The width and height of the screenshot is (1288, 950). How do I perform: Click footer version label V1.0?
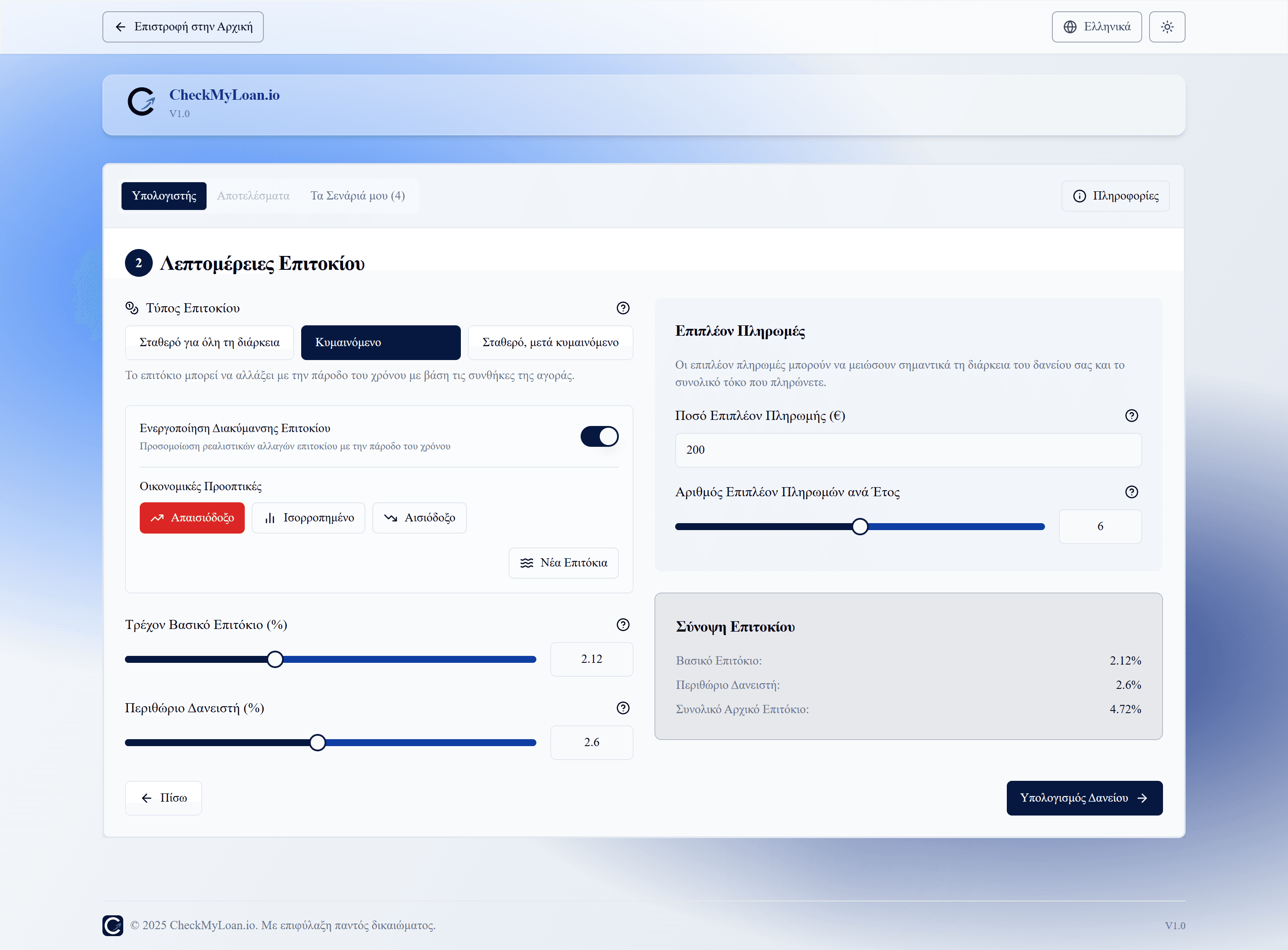pyautogui.click(x=1175, y=926)
